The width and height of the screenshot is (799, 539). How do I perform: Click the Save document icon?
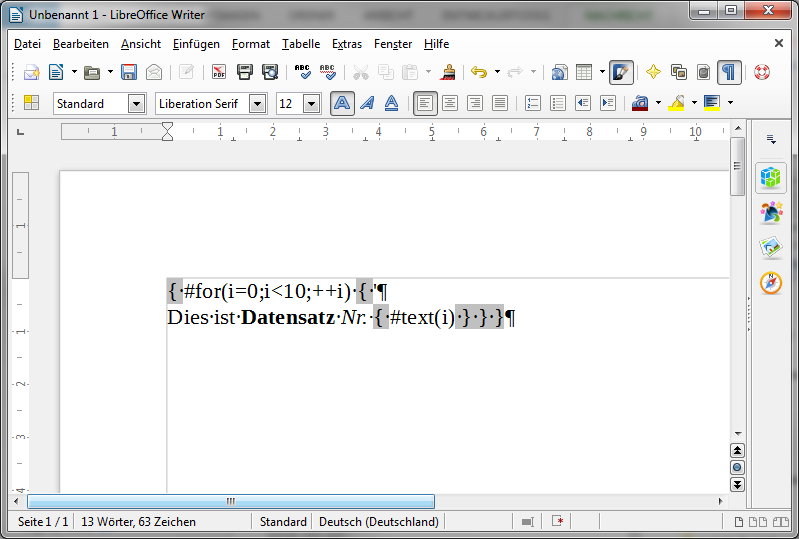(129, 72)
